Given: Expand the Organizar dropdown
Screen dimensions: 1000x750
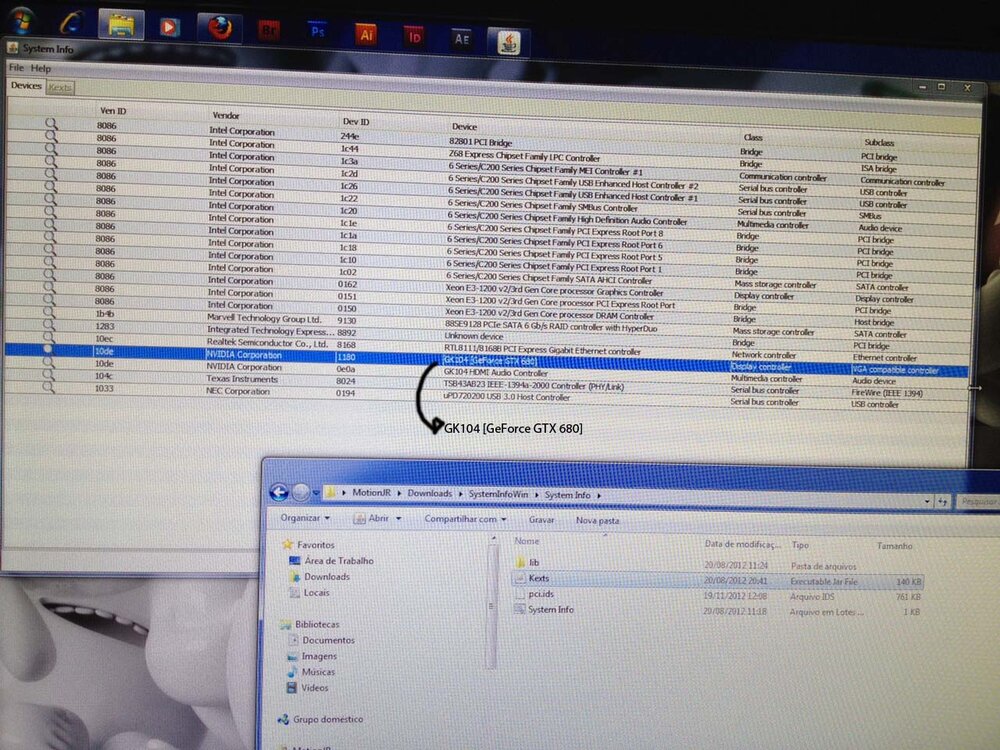Looking at the screenshot, I should tap(305, 518).
